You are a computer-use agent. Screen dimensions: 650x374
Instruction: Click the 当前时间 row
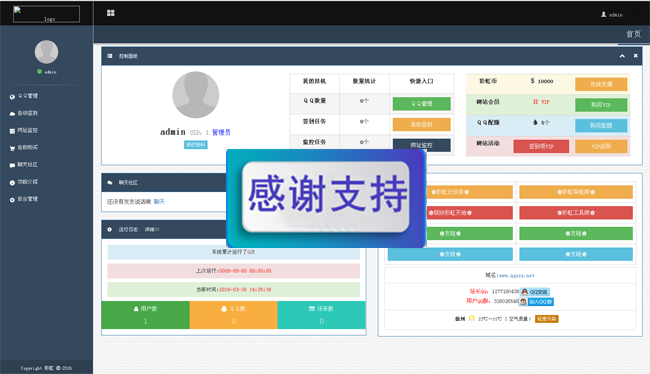(233, 289)
